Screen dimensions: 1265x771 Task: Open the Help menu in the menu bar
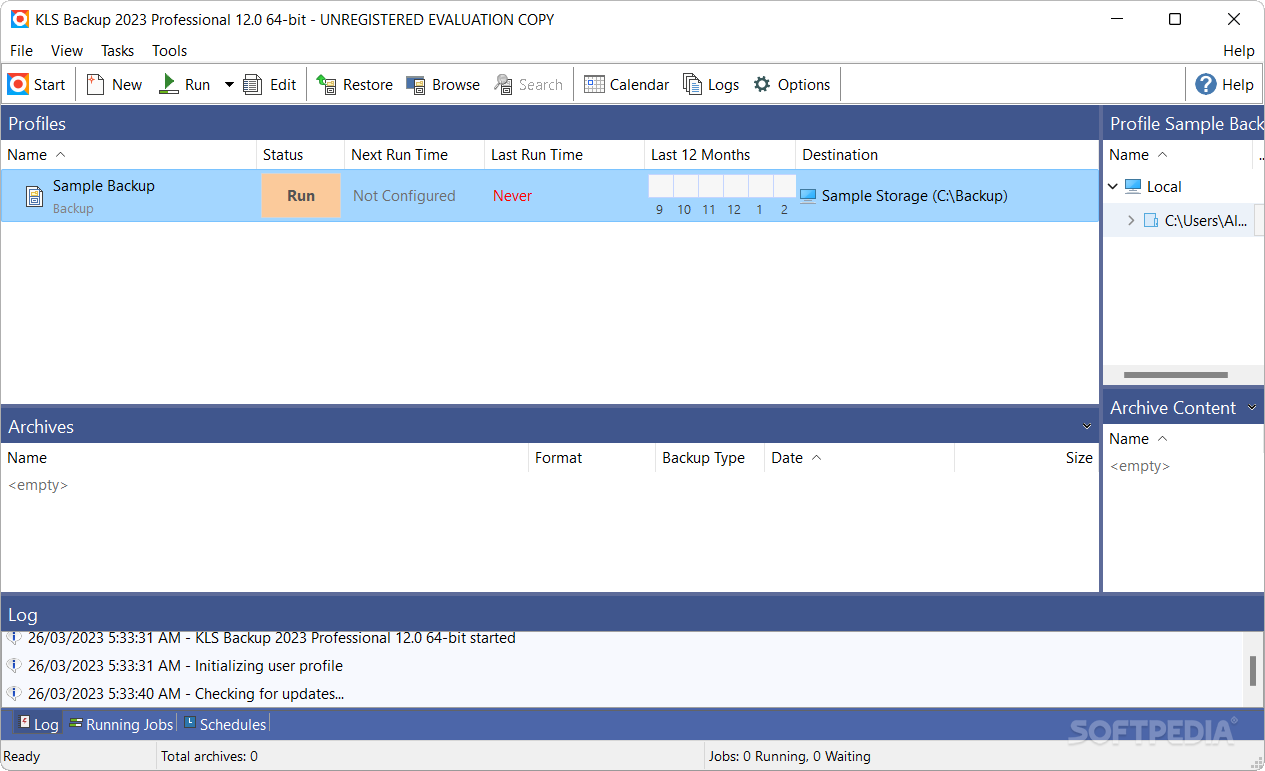tap(1239, 51)
